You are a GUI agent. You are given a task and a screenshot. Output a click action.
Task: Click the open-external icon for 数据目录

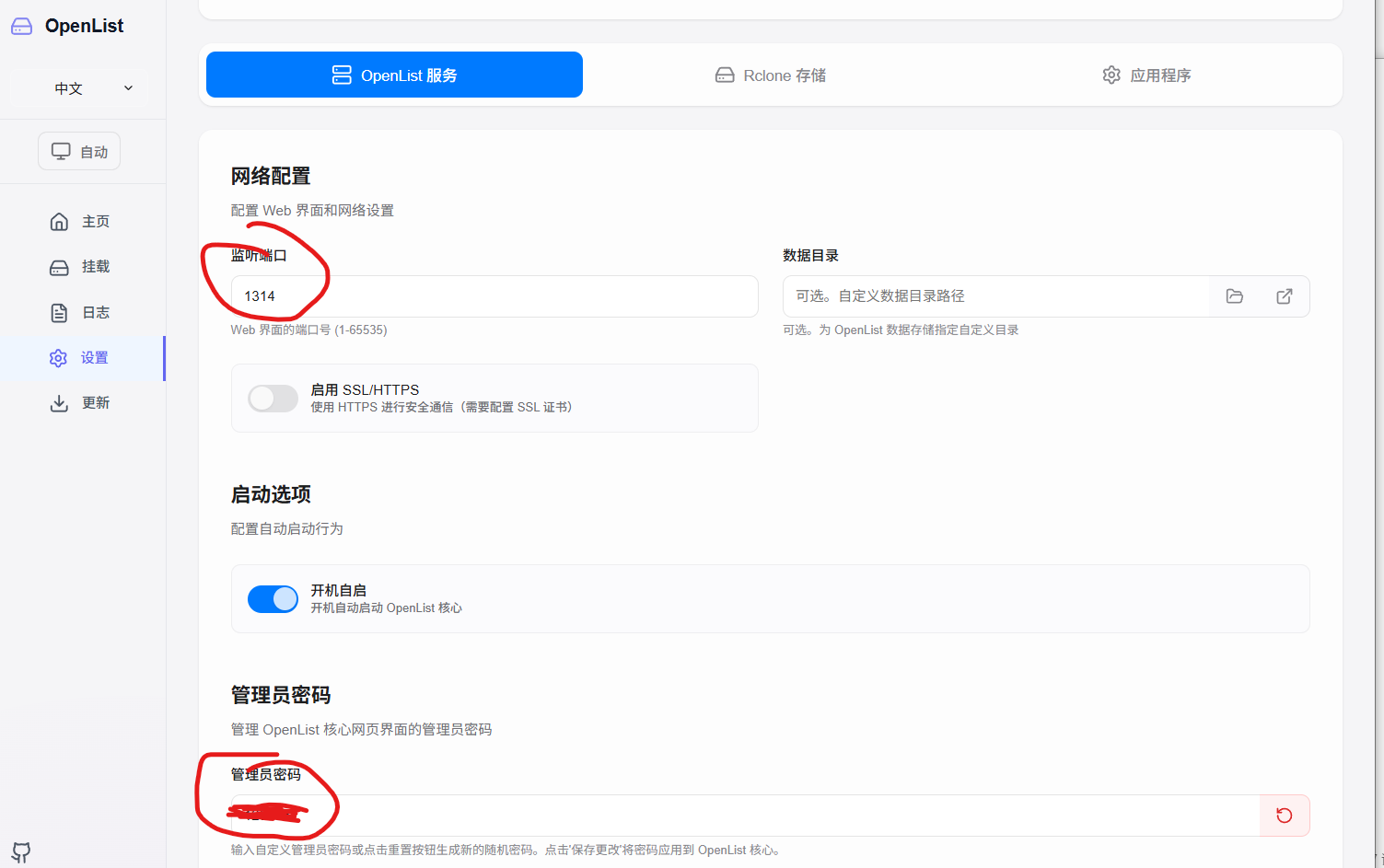pyautogui.click(x=1285, y=296)
